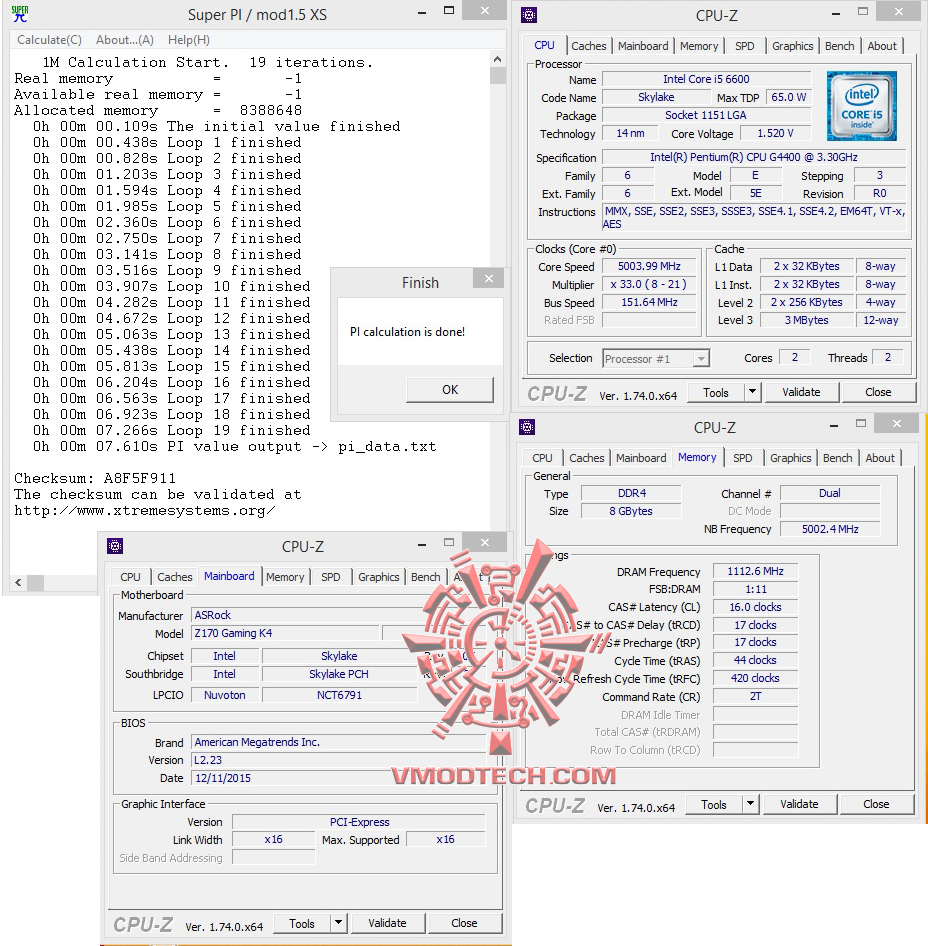This screenshot has width=928, height=946.
Task: Switch to Mainboard tab in Memory CPU-Z window
Action: tap(641, 458)
